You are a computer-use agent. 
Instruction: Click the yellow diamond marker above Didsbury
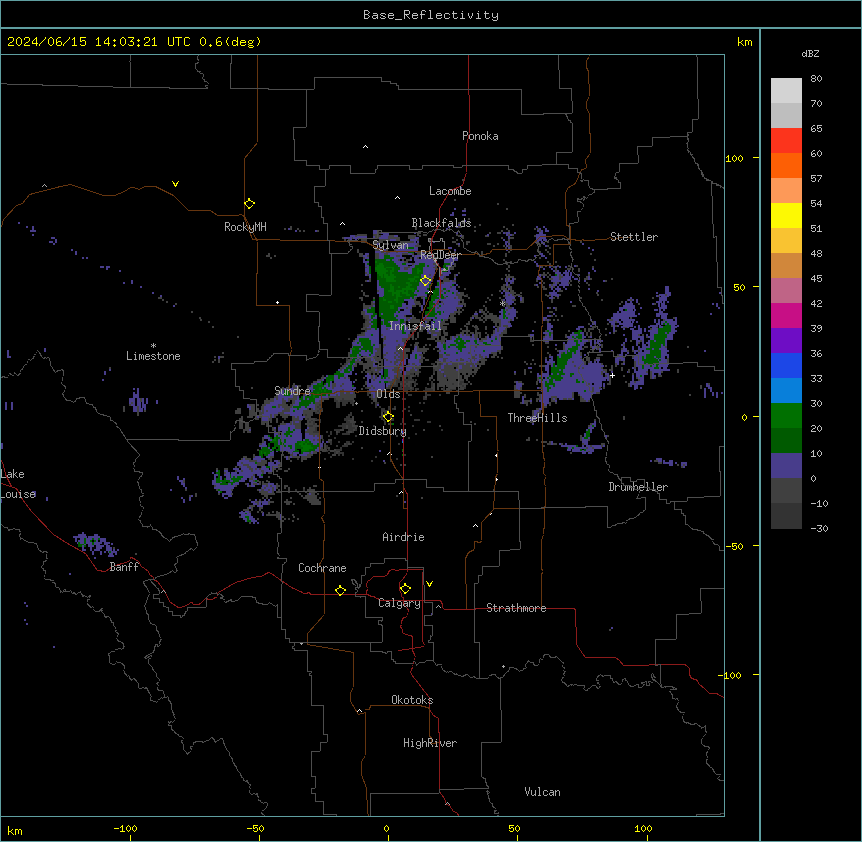[388, 417]
